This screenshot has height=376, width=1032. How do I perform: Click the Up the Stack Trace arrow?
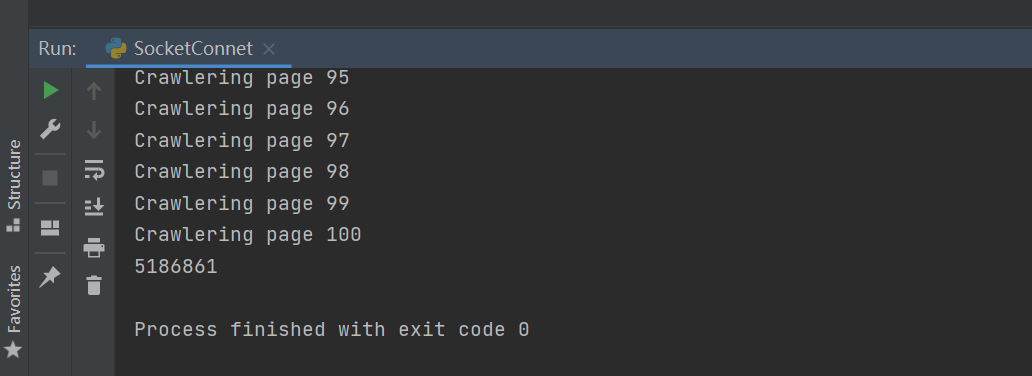[x=94, y=90]
